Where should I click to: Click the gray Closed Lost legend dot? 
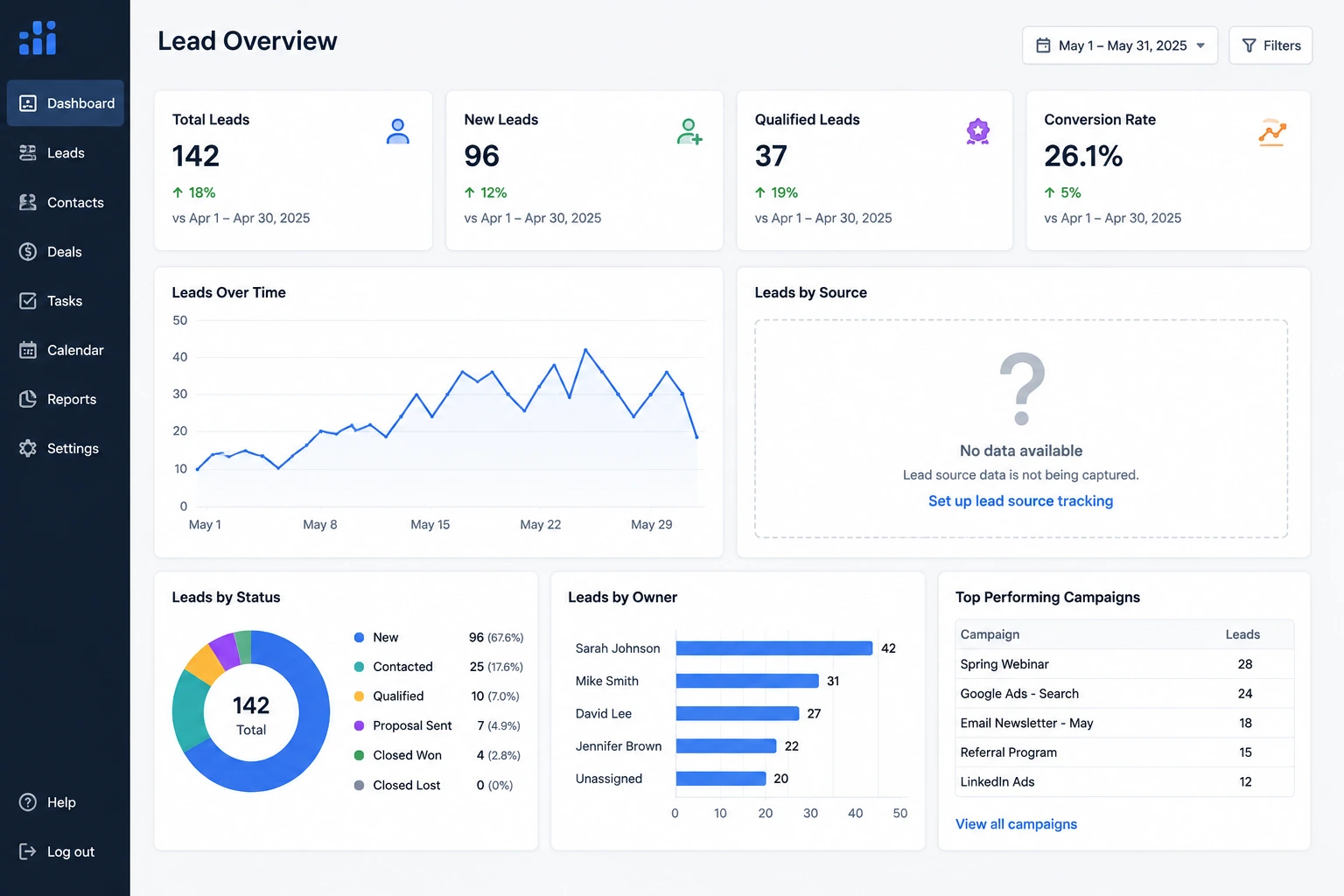(359, 785)
